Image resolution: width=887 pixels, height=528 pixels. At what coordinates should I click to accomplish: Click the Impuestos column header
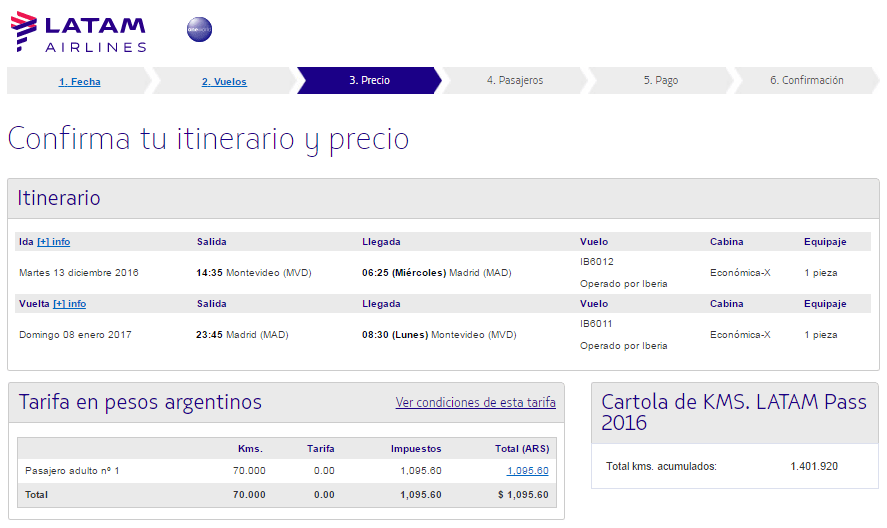click(x=416, y=449)
